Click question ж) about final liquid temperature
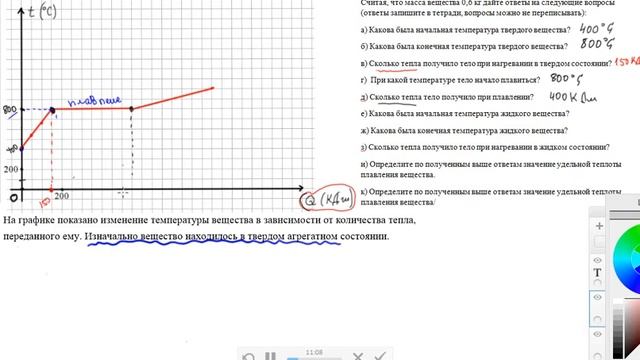Screen dimensions: 640x360 [464, 131]
